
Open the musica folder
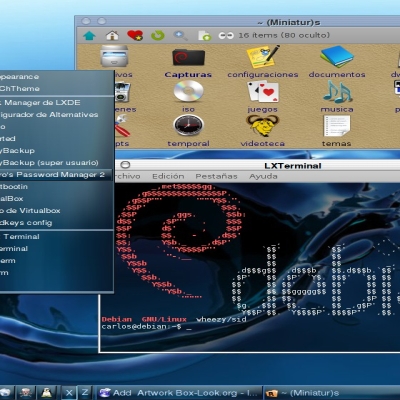click(x=337, y=97)
